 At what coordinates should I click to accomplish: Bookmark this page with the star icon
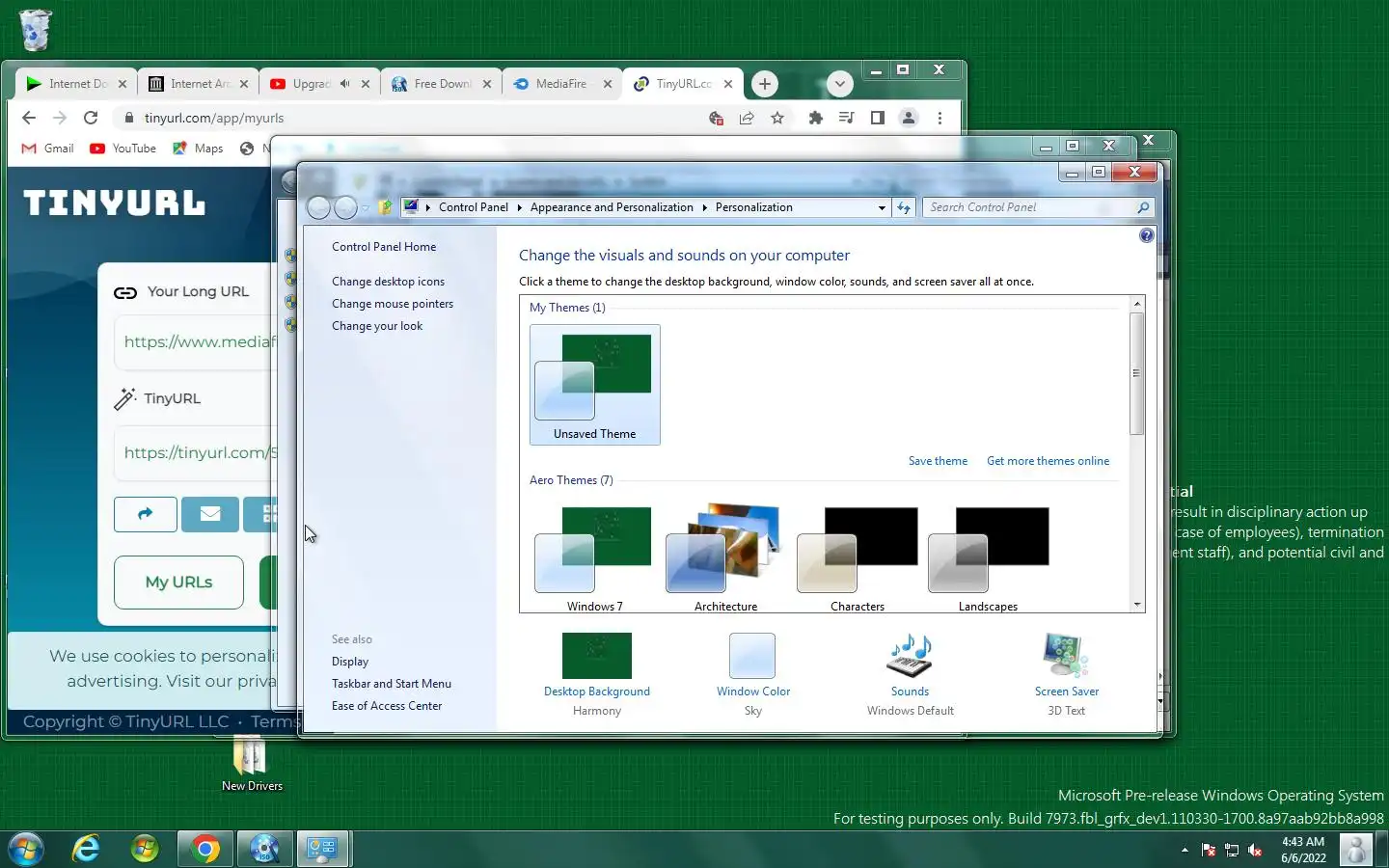[777, 118]
